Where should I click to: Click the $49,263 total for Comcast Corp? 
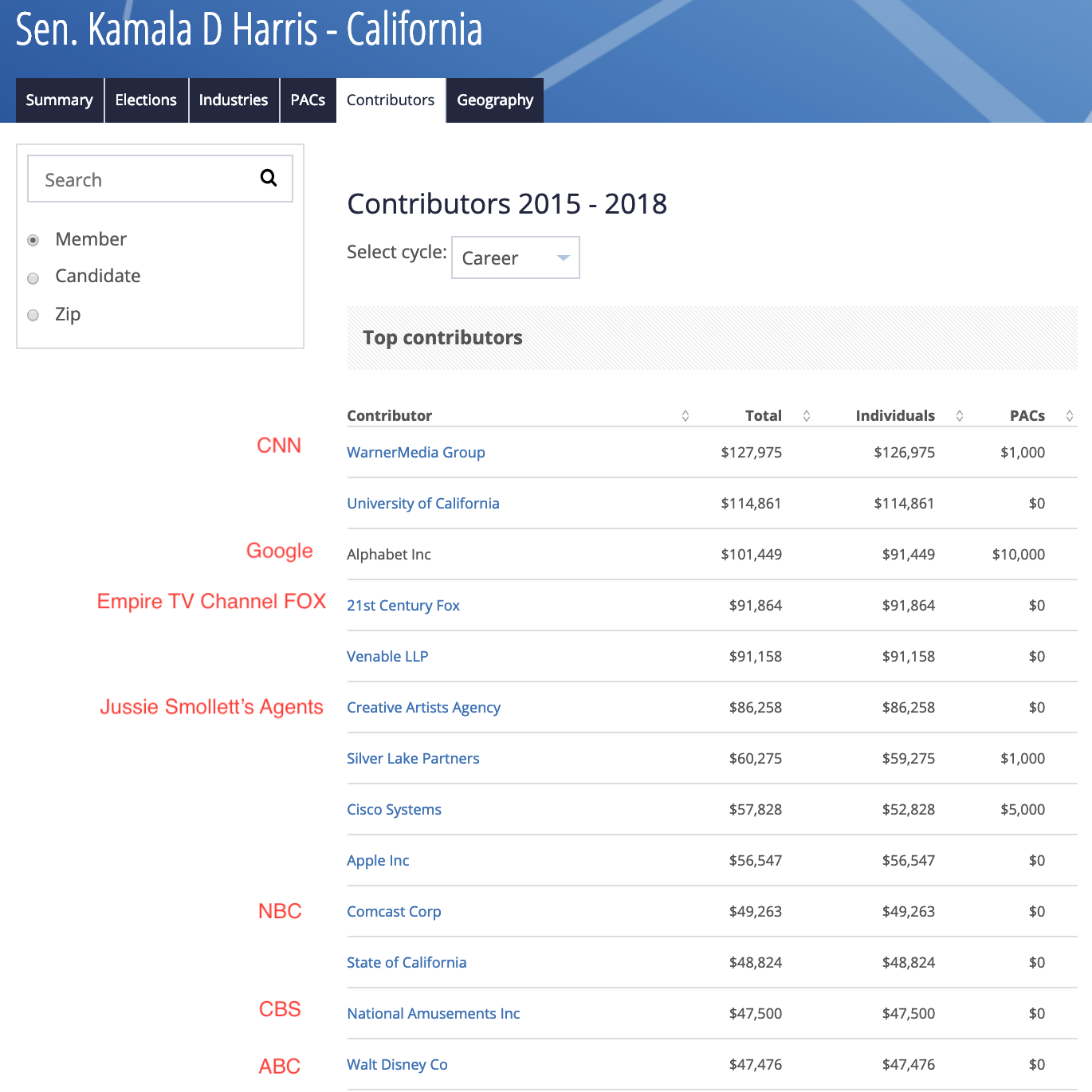pyautogui.click(x=756, y=912)
